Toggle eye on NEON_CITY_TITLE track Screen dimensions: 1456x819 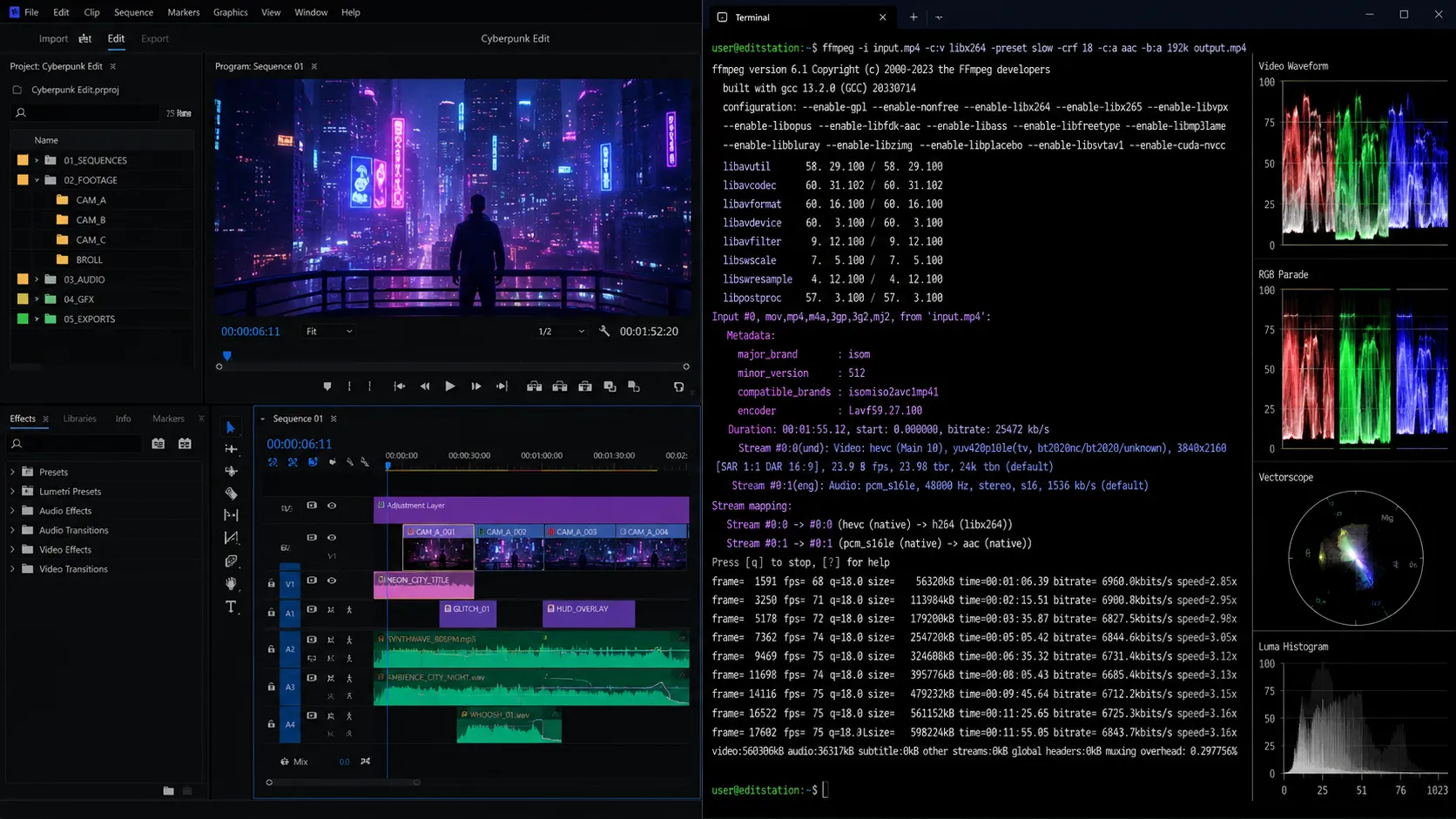332,581
